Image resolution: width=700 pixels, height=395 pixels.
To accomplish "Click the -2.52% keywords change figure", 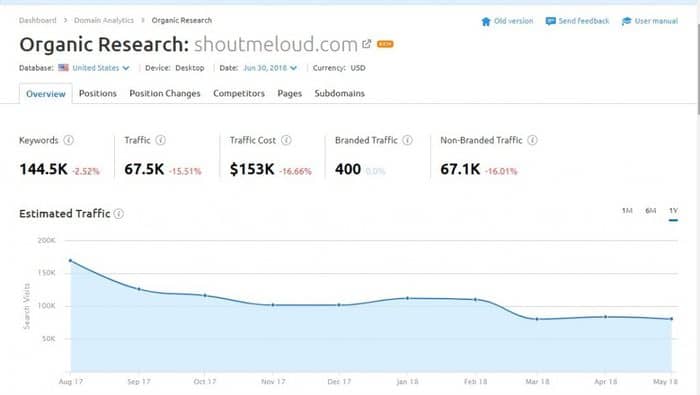I will point(86,171).
